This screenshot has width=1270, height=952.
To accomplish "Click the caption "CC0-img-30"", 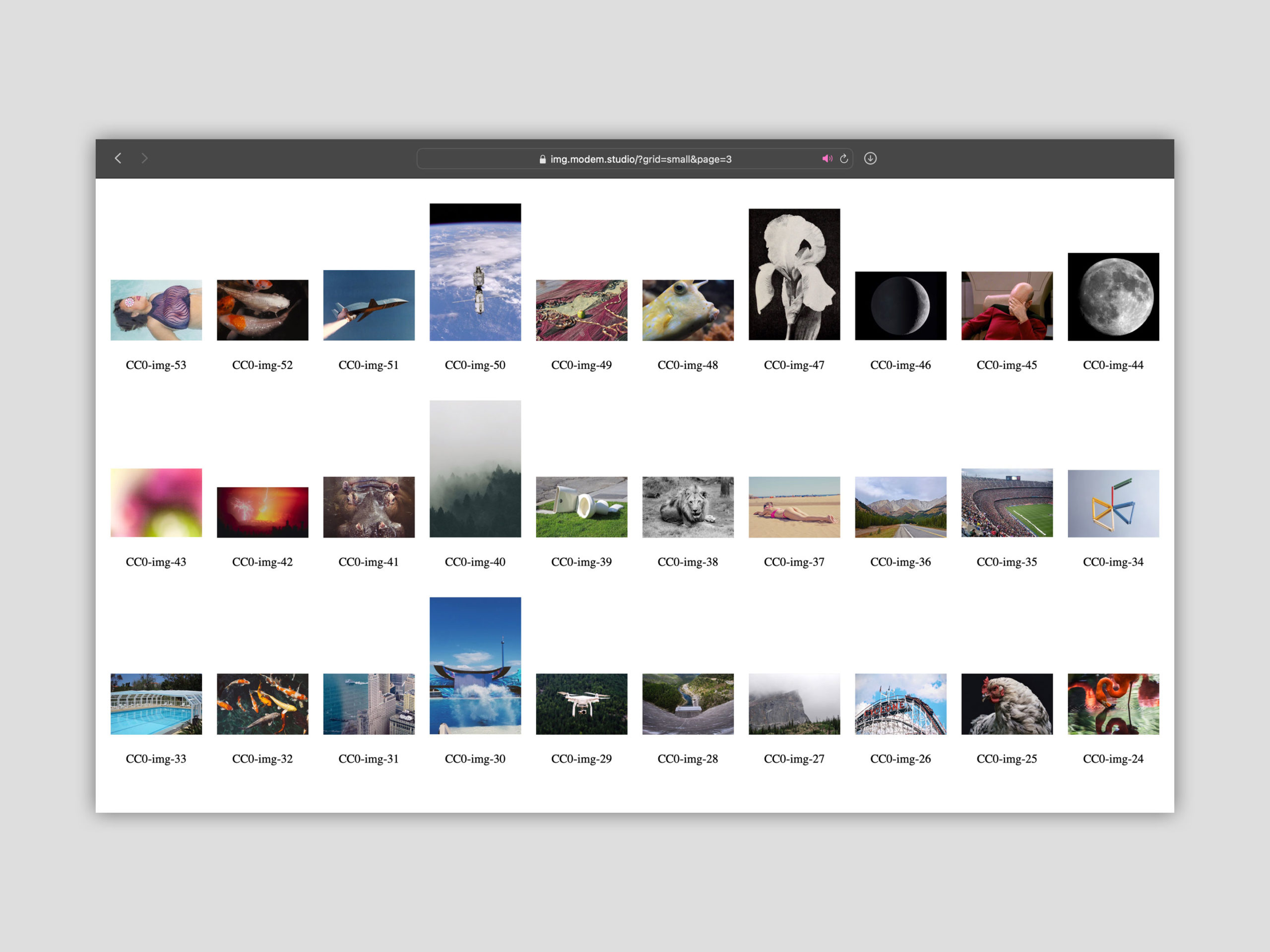I will (x=475, y=759).
